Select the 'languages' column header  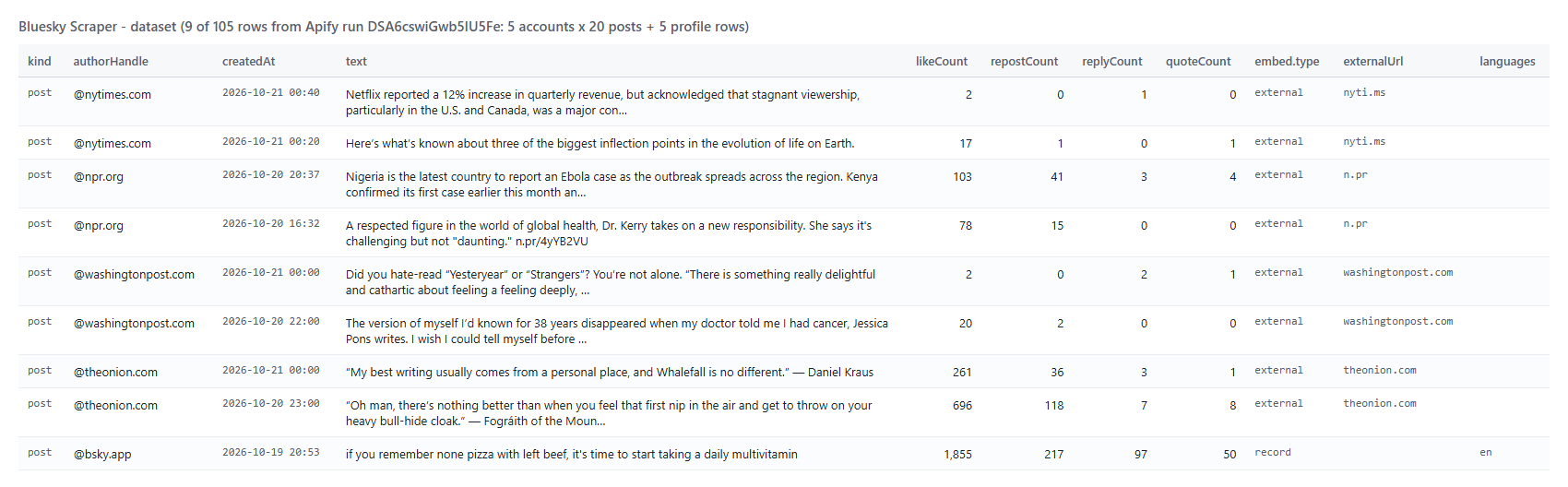[1507, 62]
